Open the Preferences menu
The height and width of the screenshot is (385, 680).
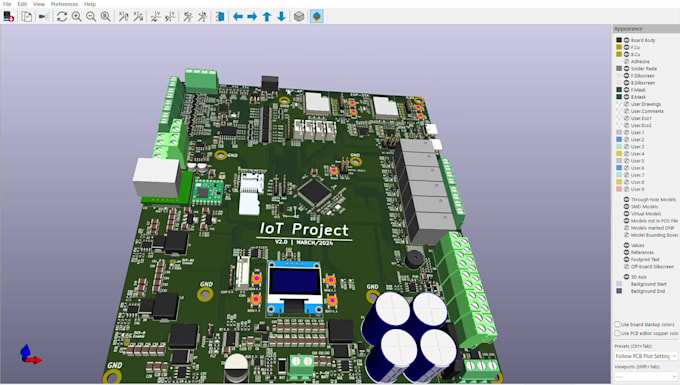point(64,4)
